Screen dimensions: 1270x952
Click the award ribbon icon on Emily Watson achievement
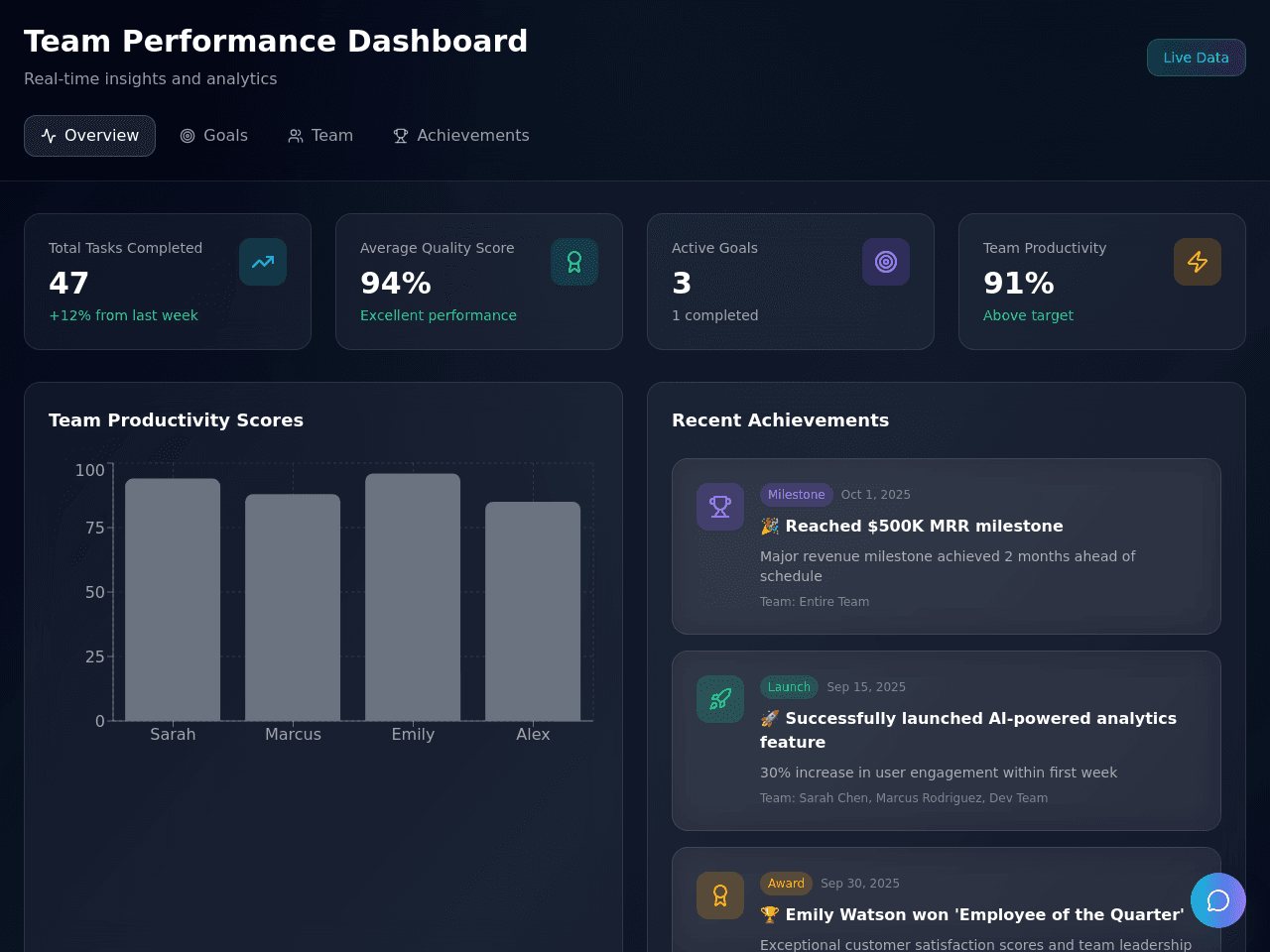coord(720,895)
